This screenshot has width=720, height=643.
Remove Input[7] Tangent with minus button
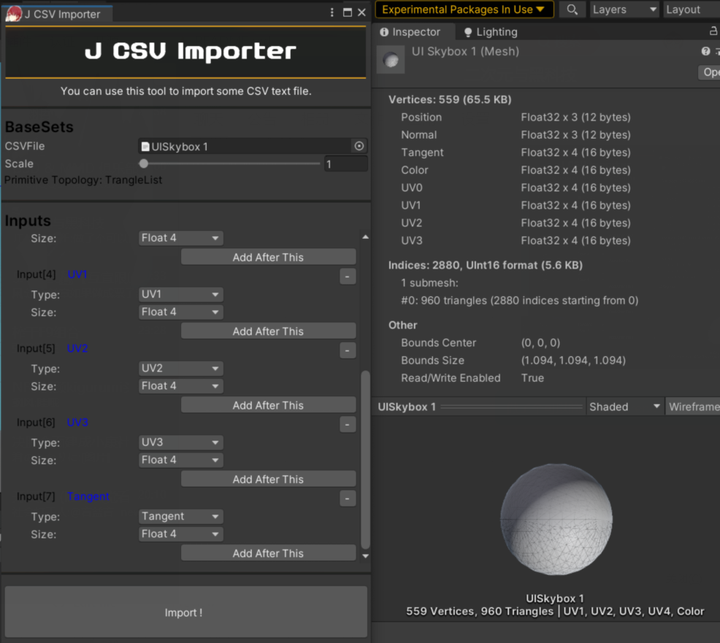[348, 498]
